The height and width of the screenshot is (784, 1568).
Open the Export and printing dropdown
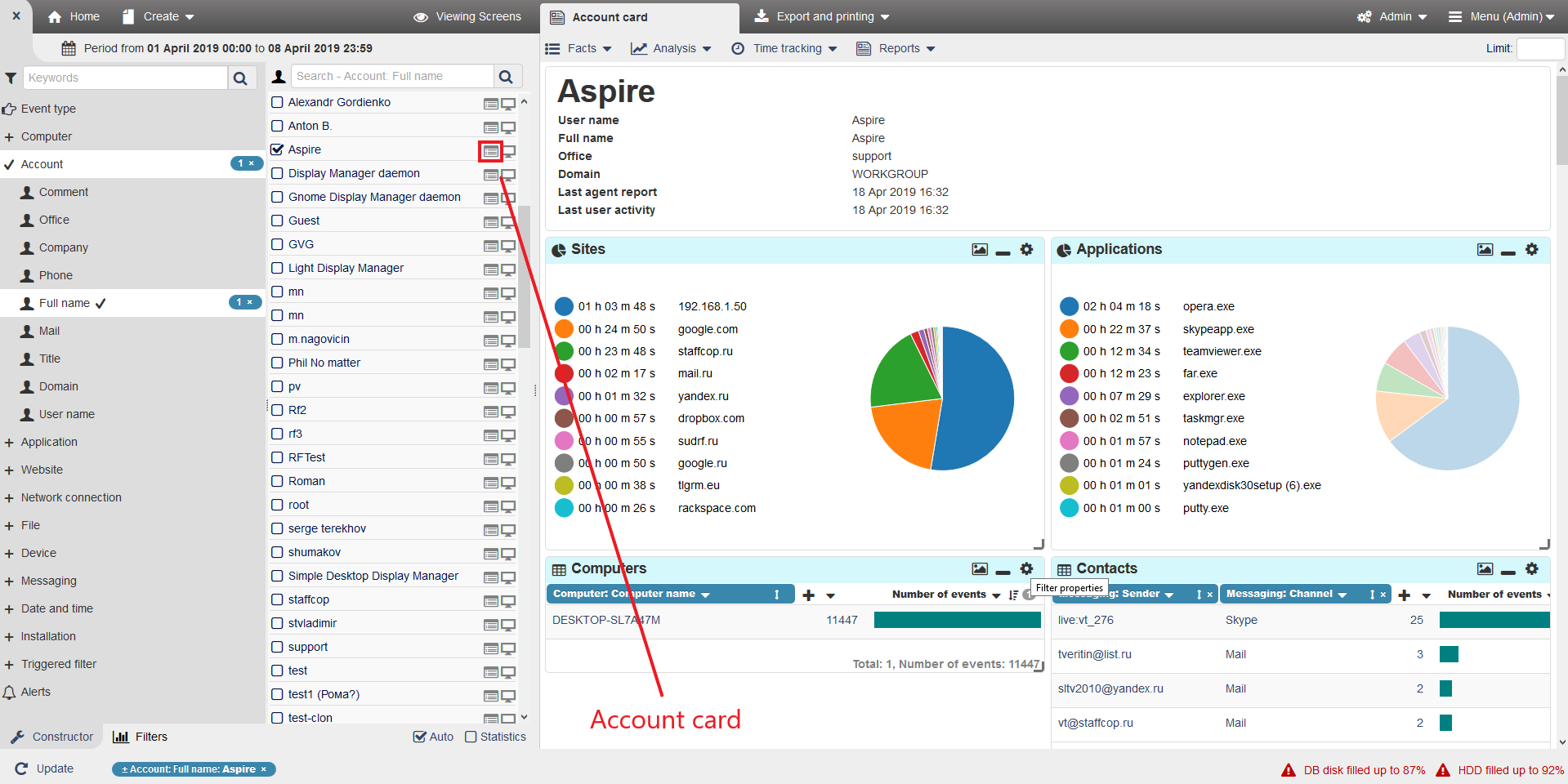point(822,16)
